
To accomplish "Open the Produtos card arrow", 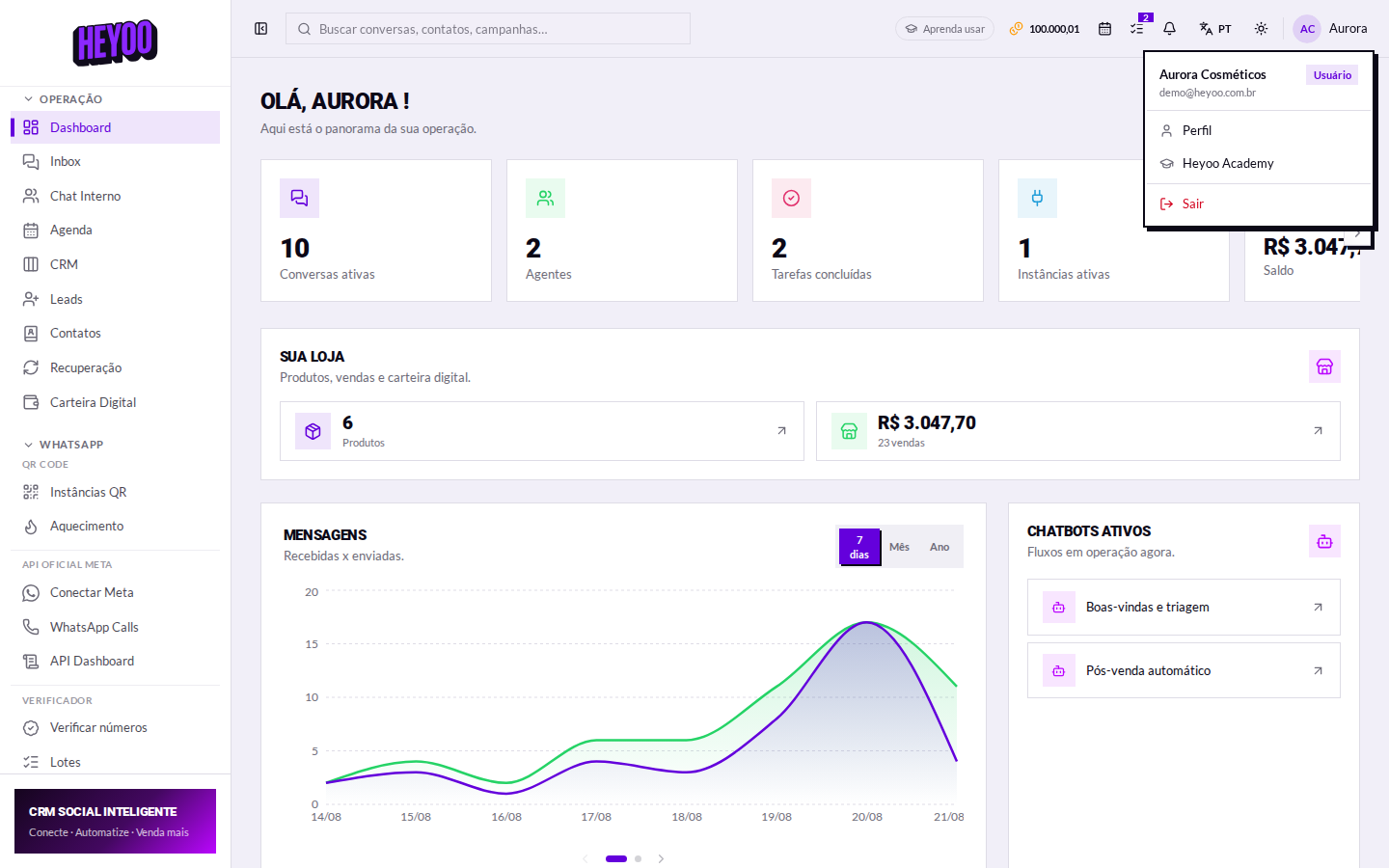I will click(x=781, y=431).
